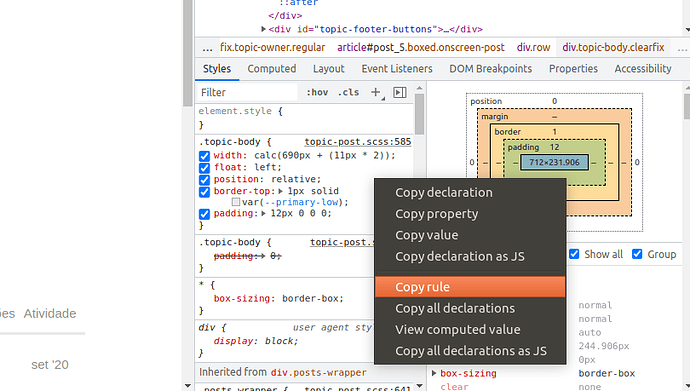This screenshot has width=690, height=391.
Task: Open the Atividade link on the page
Action: (x=50, y=314)
